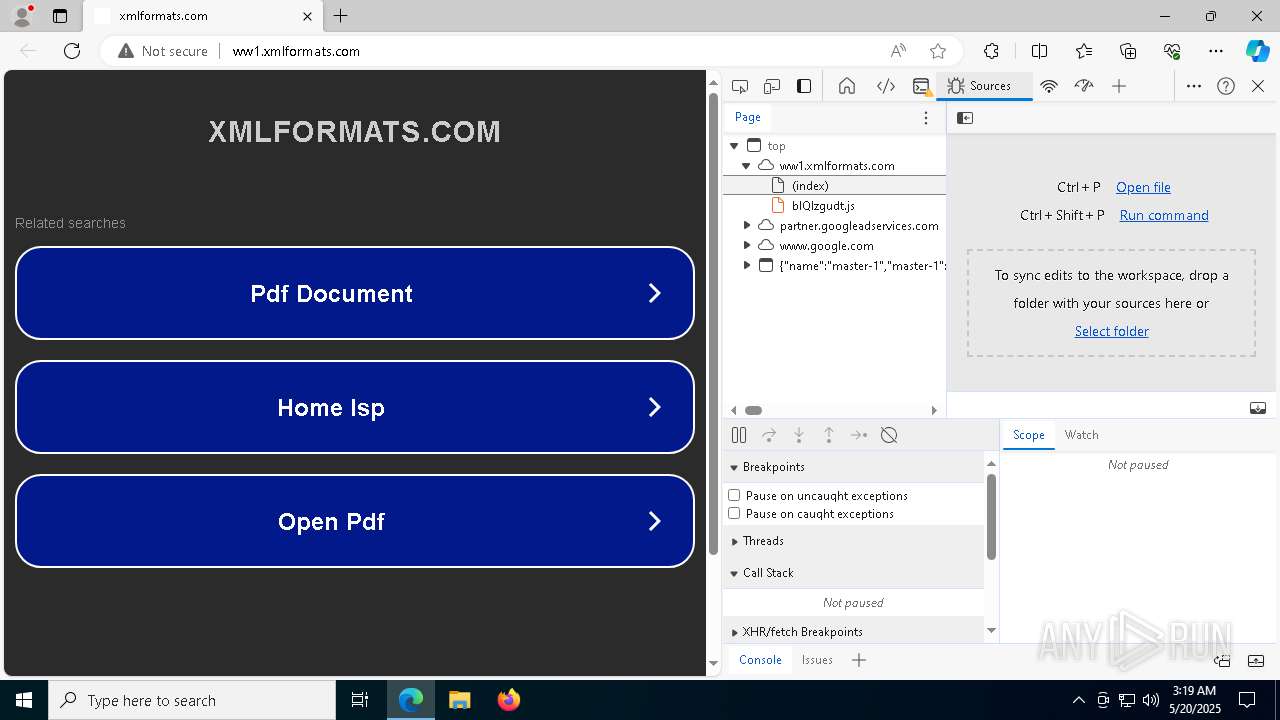Collapse the Call Stack section
Viewport: 1280px width, 720px height.
click(x=734, y=573)
